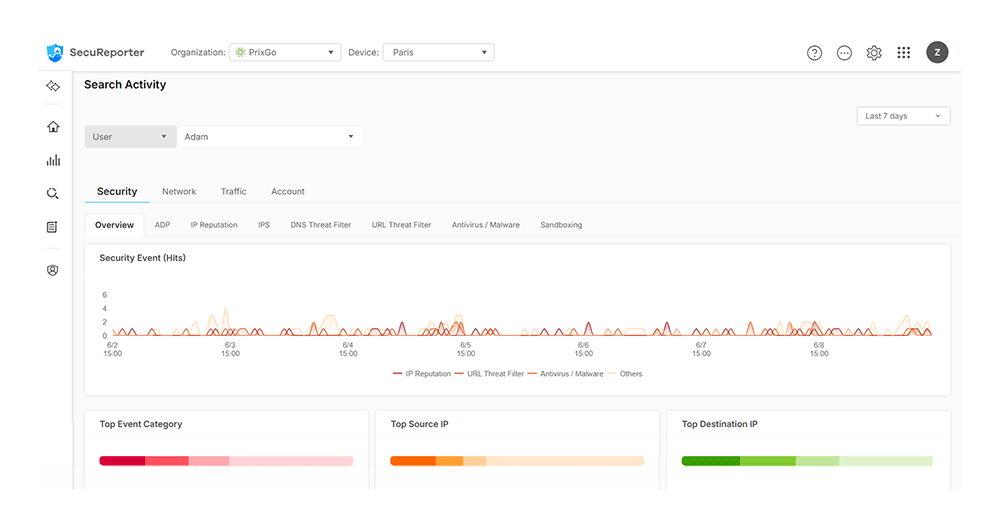This screenshot has width=1000, height=530.
Task: Click the dark red Top Event Category bar segment
Action: pos(122,460)
